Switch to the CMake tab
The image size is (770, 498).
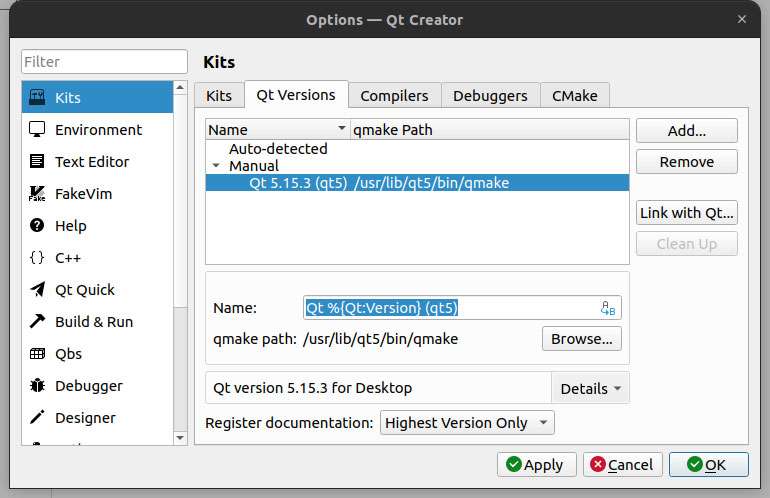[x=574, y=96]
